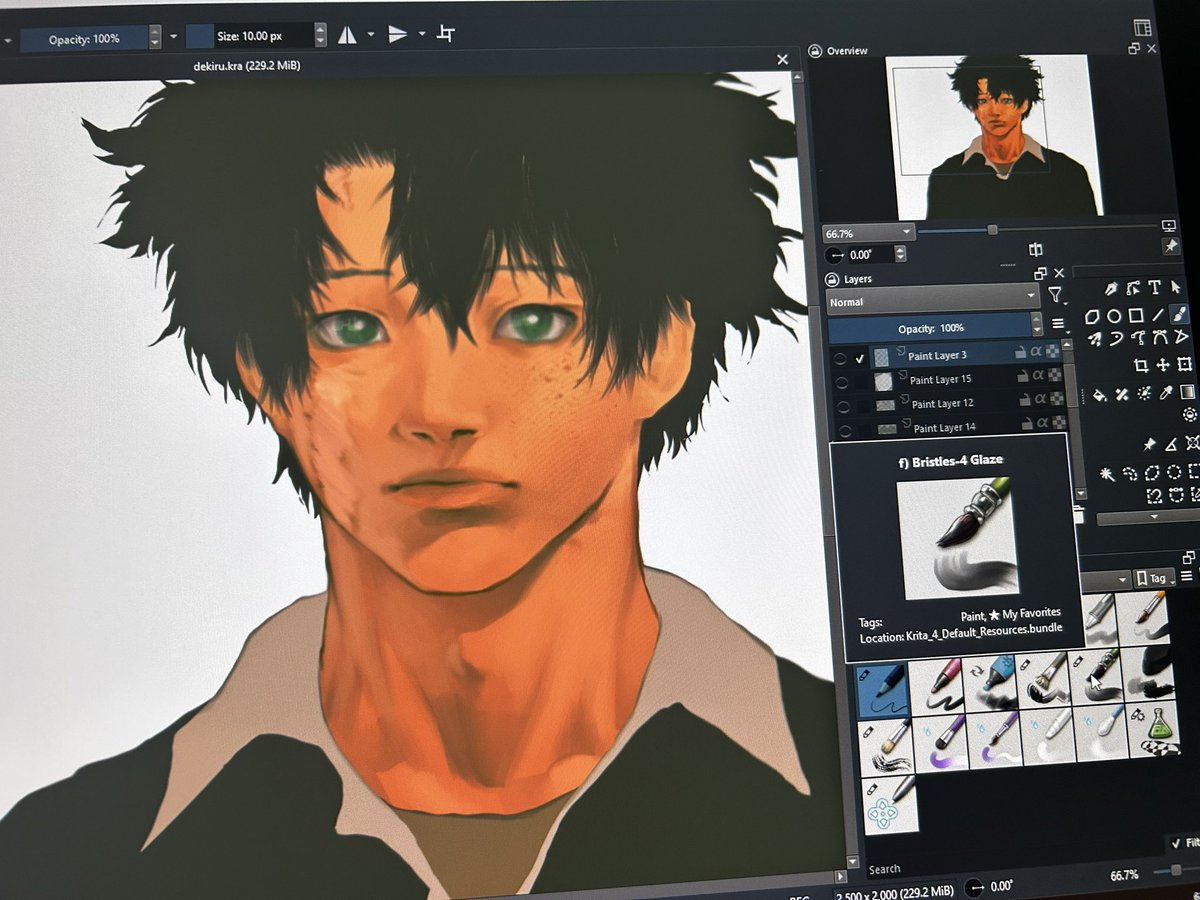Screen dimensions: 1200x900
Task: Select the Gradient tool
Action: click(x=1187, y=392)
